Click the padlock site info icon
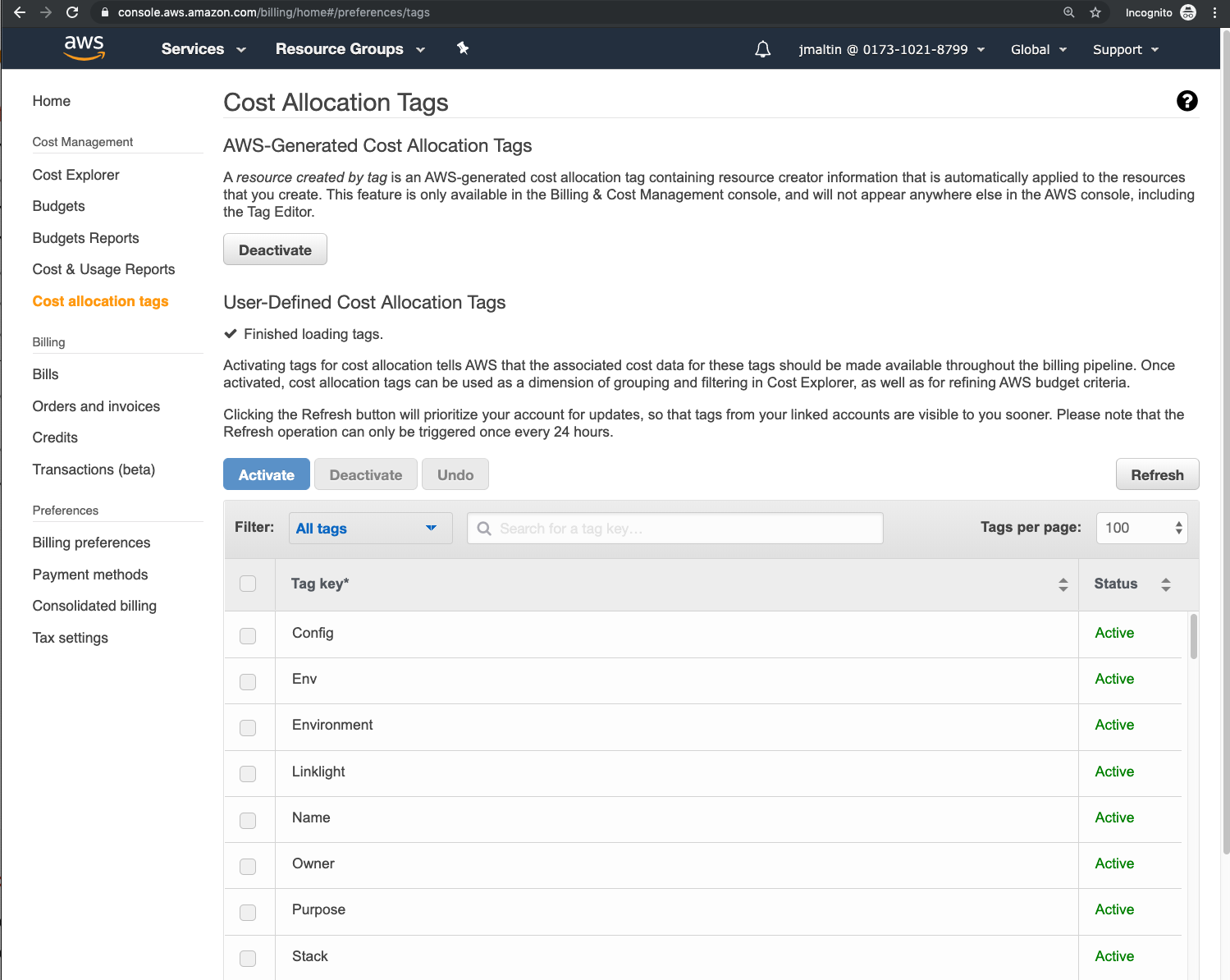This screenshot has width=1230, height=980. tap(105, 12)
